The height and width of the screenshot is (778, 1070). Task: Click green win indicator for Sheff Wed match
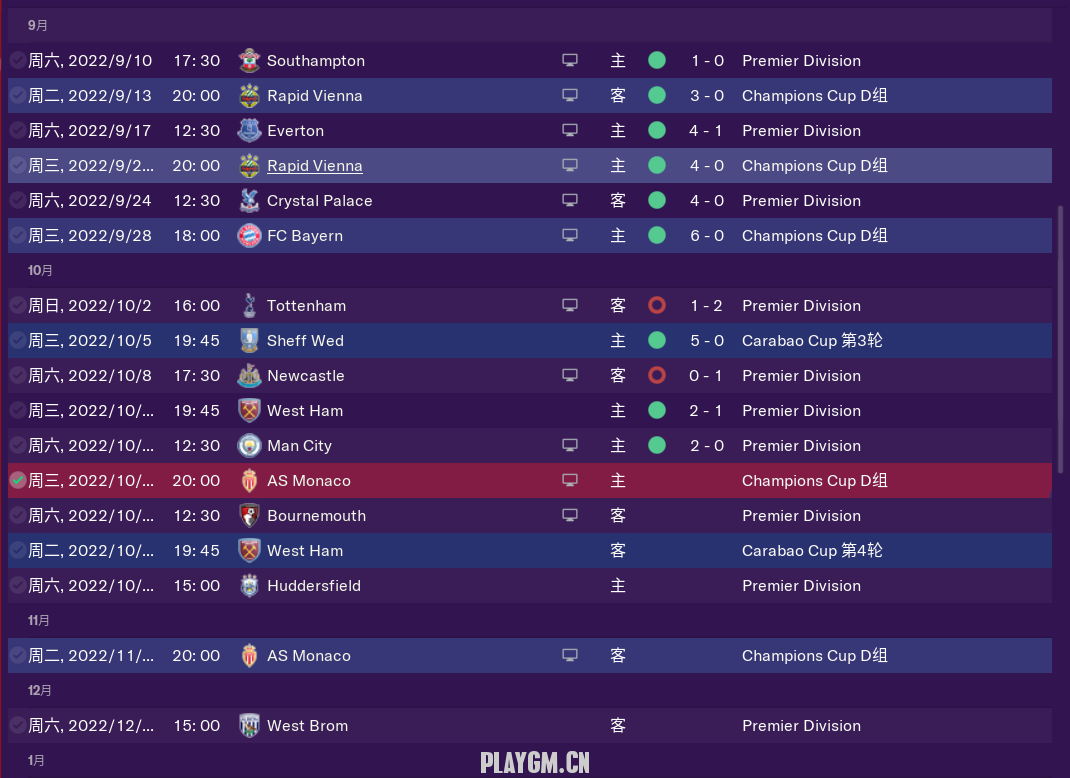(x=657, y=341)
